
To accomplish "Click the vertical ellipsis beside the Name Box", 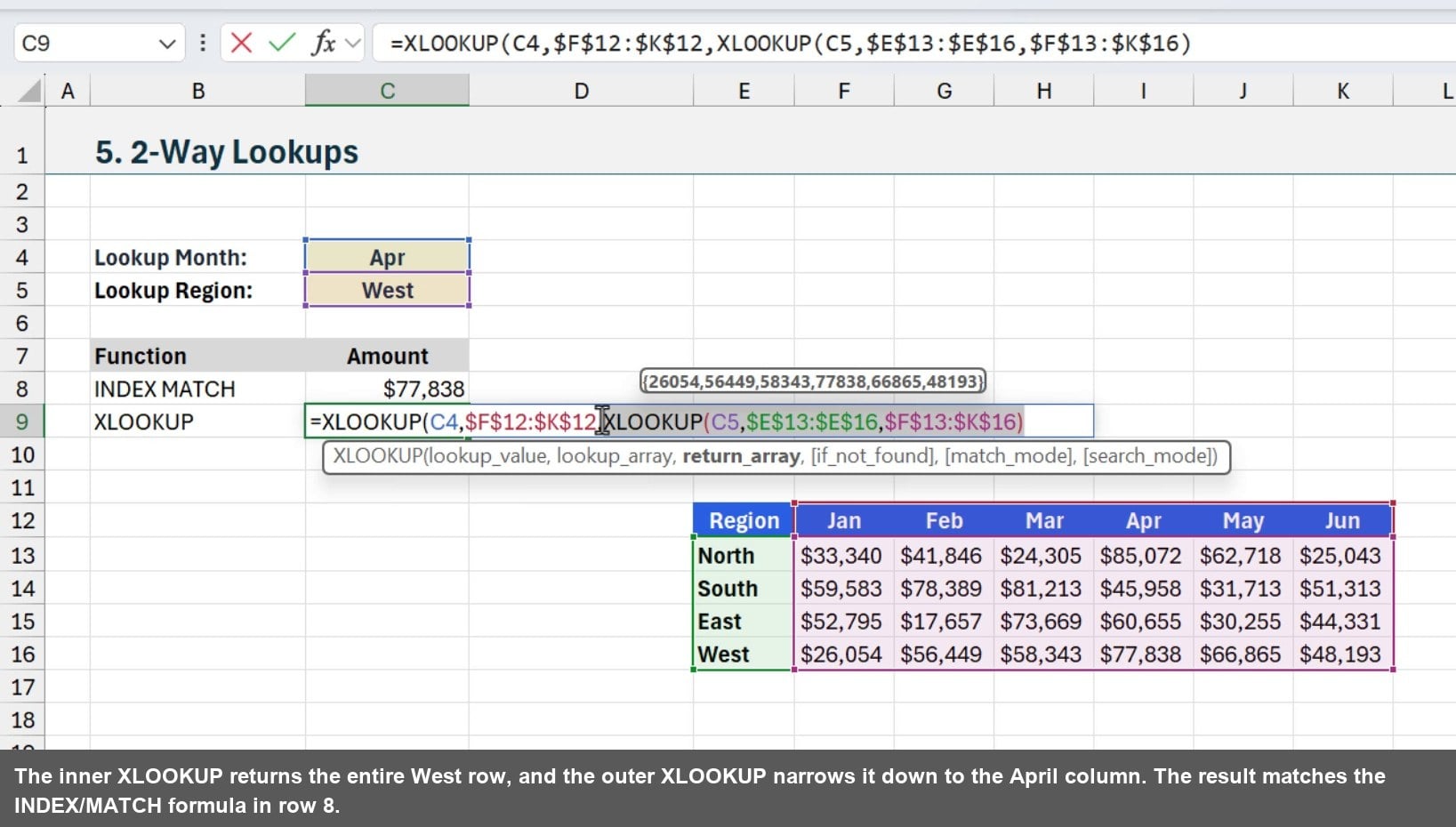I will (203, 42).
